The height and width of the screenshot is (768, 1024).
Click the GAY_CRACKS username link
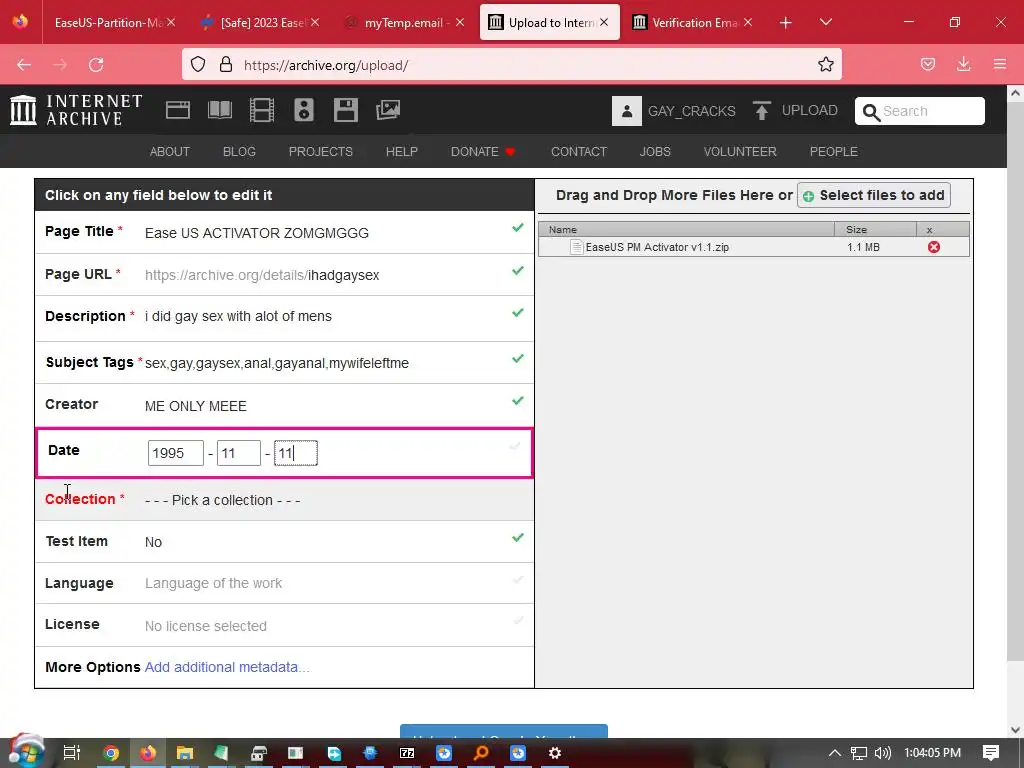coord(692,111)
